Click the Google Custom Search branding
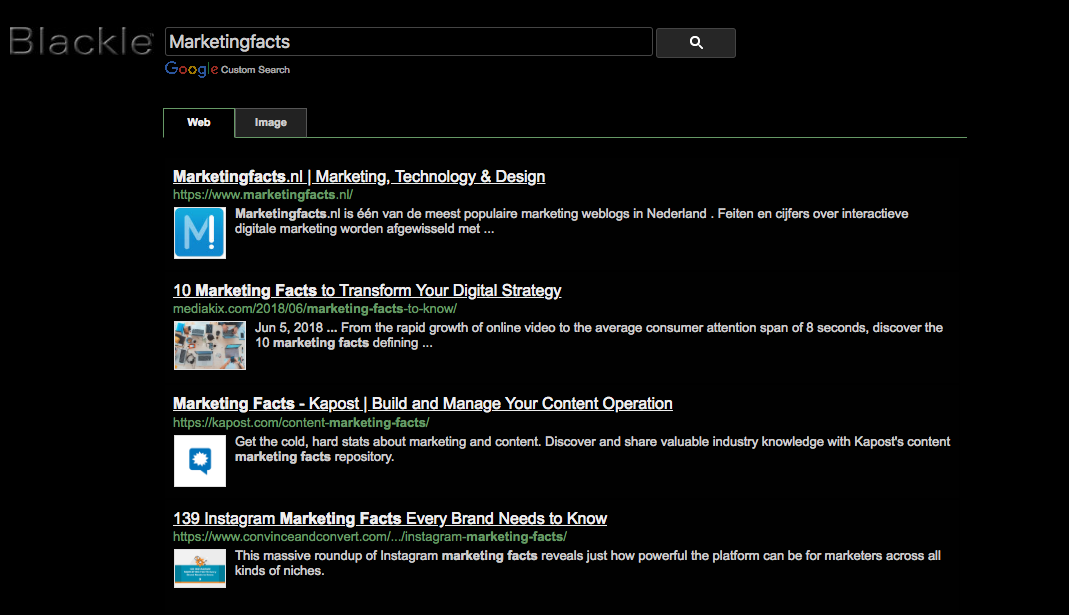Image resolution: width=1069 pixels, height=615 pixels. click(227, 69)
